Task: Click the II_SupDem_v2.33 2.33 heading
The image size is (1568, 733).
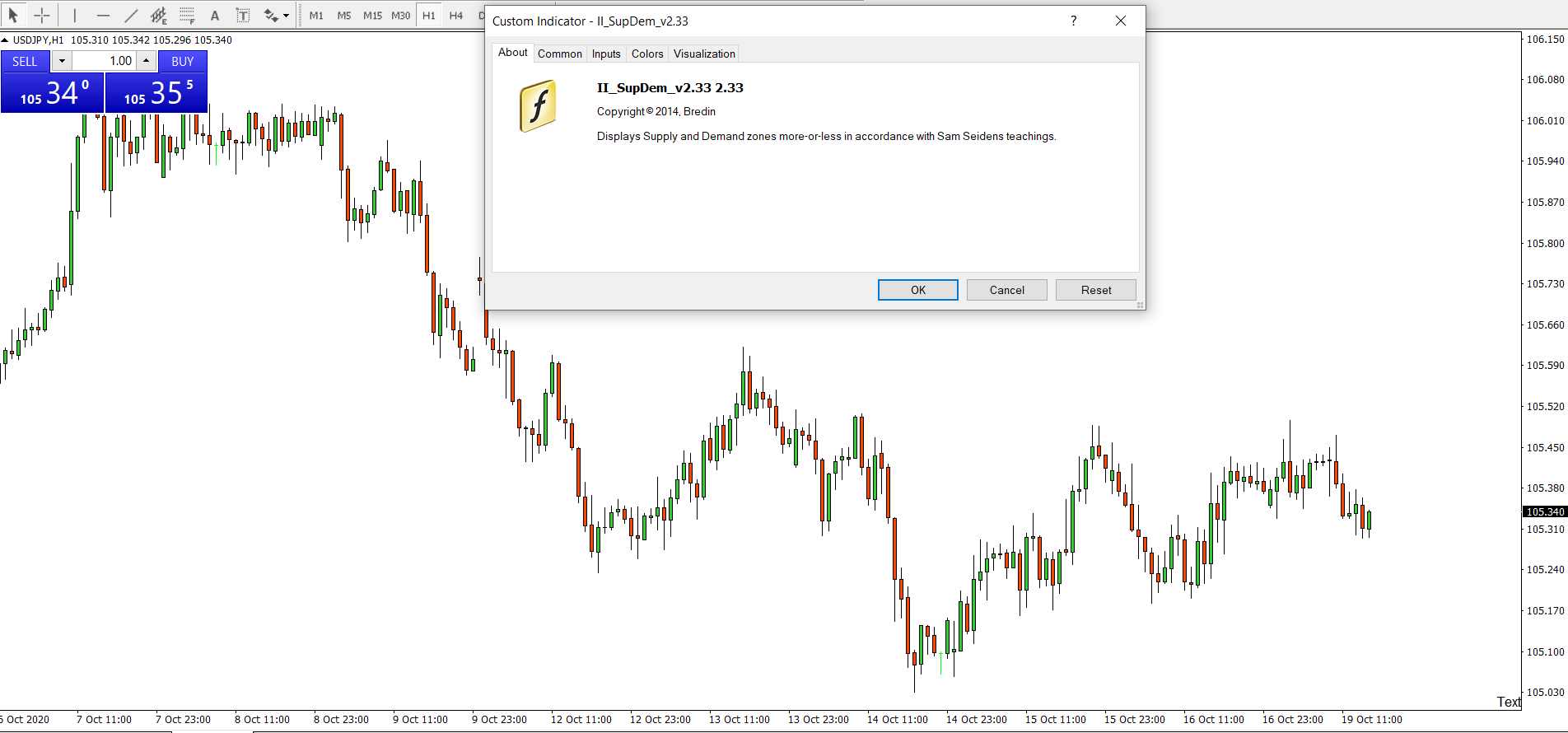Action: 670,87
